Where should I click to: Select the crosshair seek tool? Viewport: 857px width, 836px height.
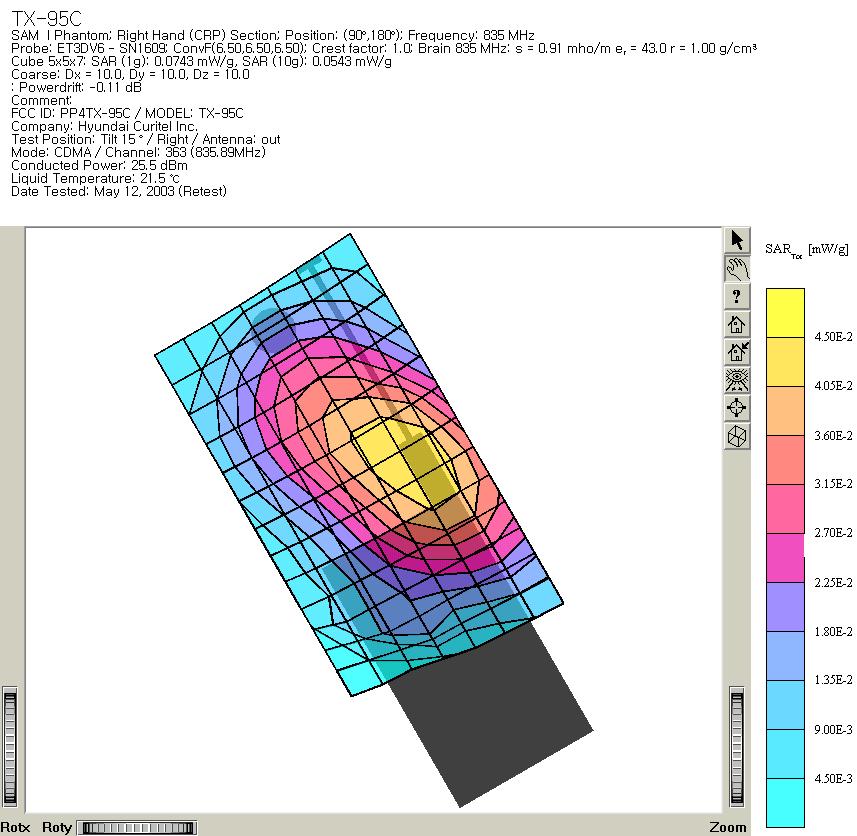(737, 408)
